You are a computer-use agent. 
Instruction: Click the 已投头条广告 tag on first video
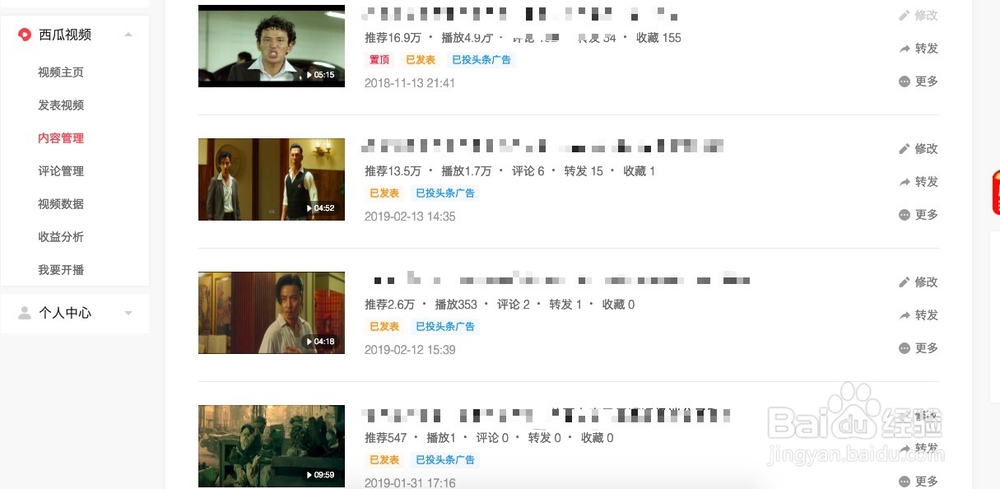pyautogui.click(x=481, y=60)
